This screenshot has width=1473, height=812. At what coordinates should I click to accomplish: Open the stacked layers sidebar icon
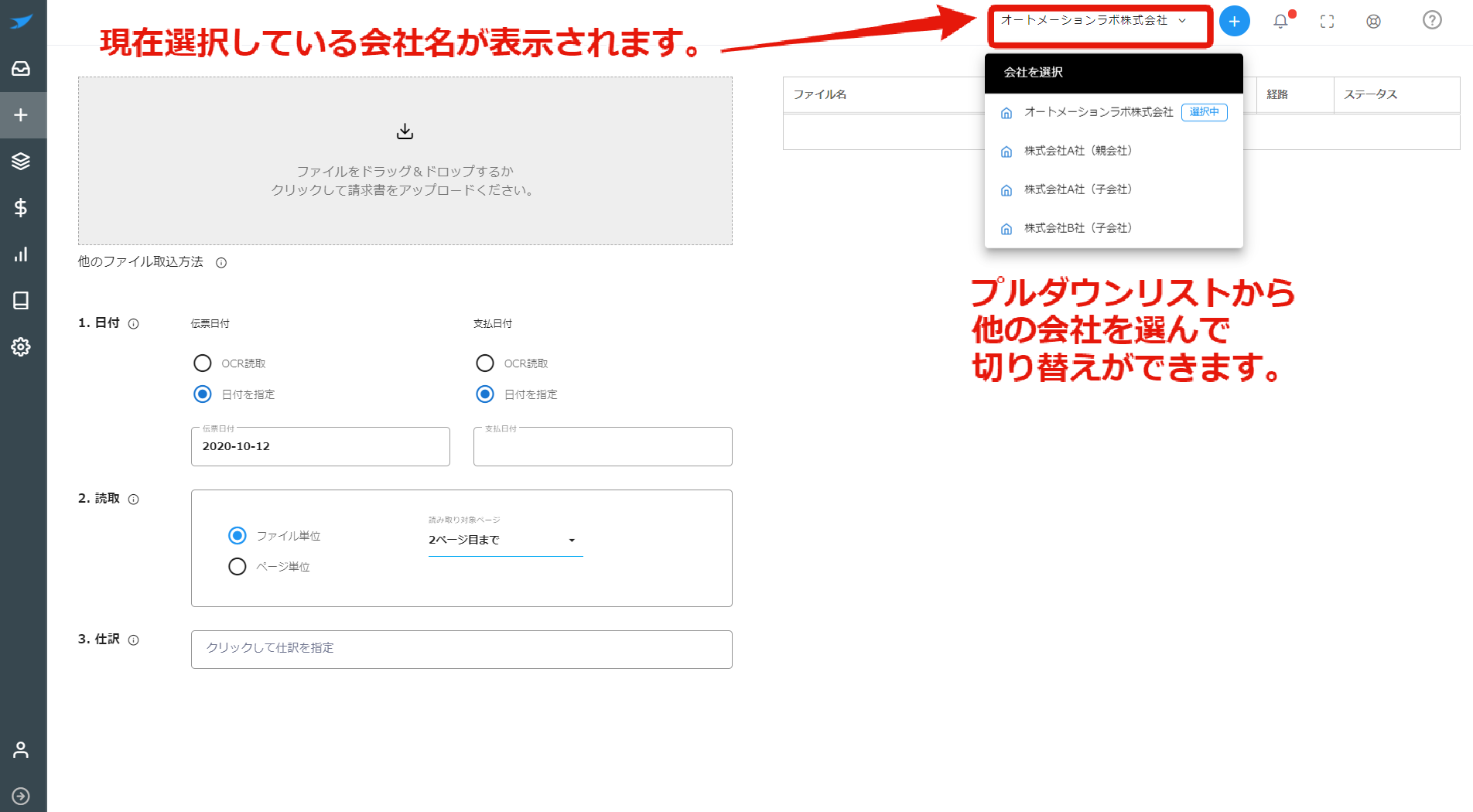(21, 161)
